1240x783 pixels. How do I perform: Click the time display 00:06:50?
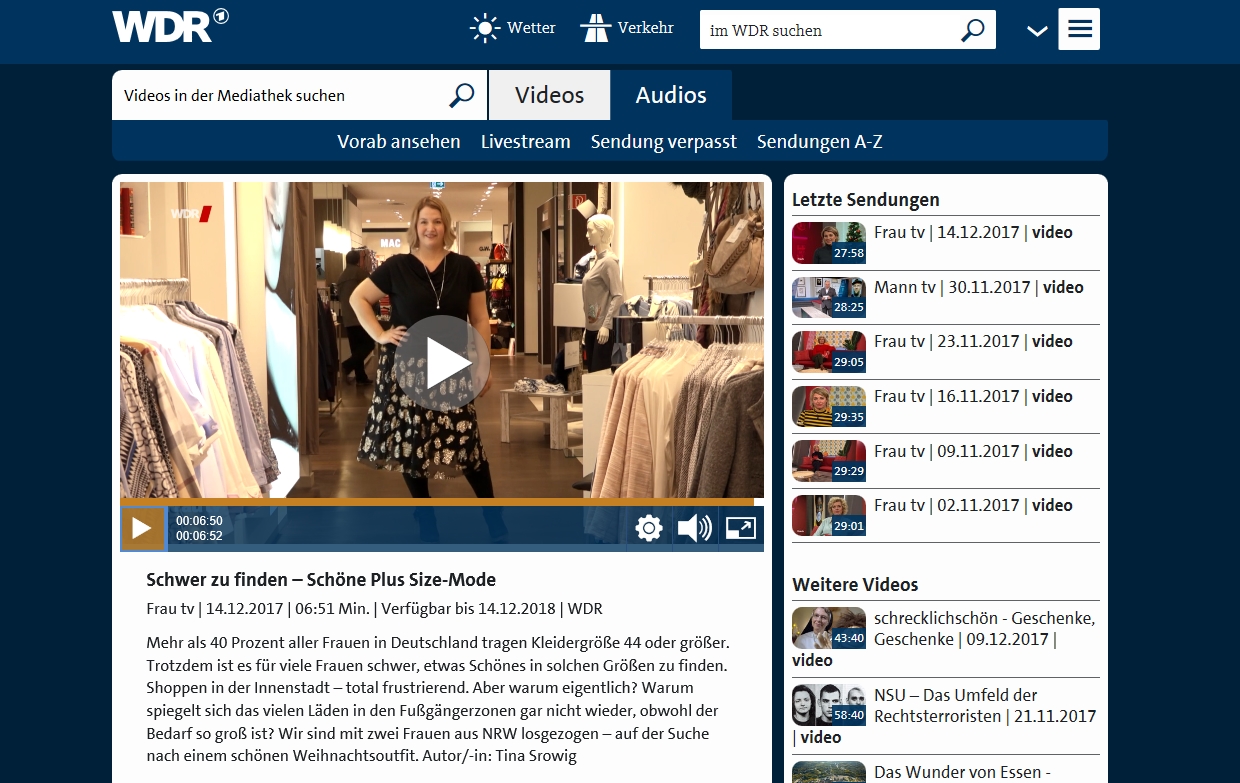[x=199, y=521]
